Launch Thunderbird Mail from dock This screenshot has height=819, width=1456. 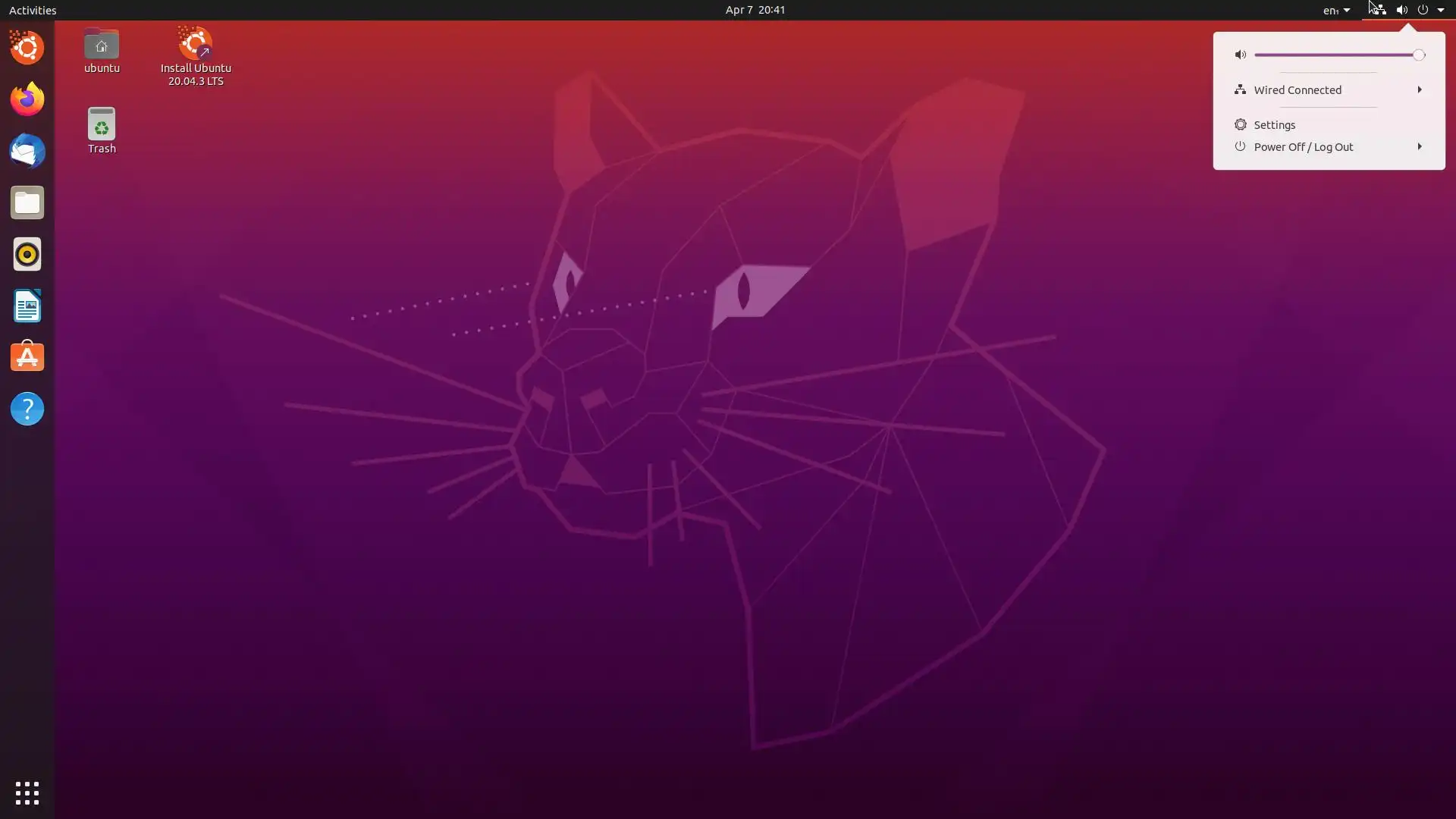tap(27, 151)
